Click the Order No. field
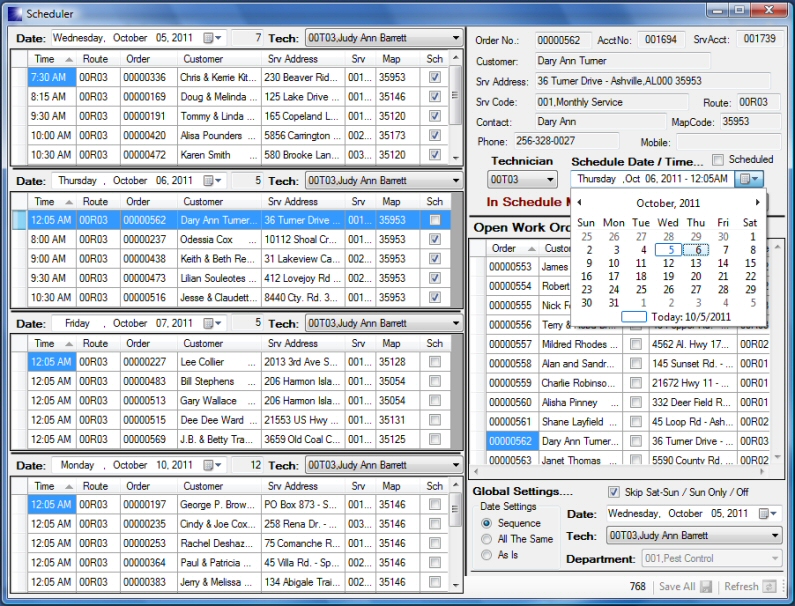The width and height of the screenshot is (795, 606). (564, 40)
